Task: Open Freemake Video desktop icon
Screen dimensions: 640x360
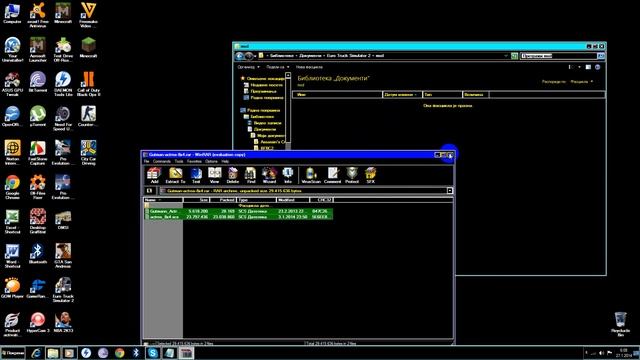Action: [88, 15]
